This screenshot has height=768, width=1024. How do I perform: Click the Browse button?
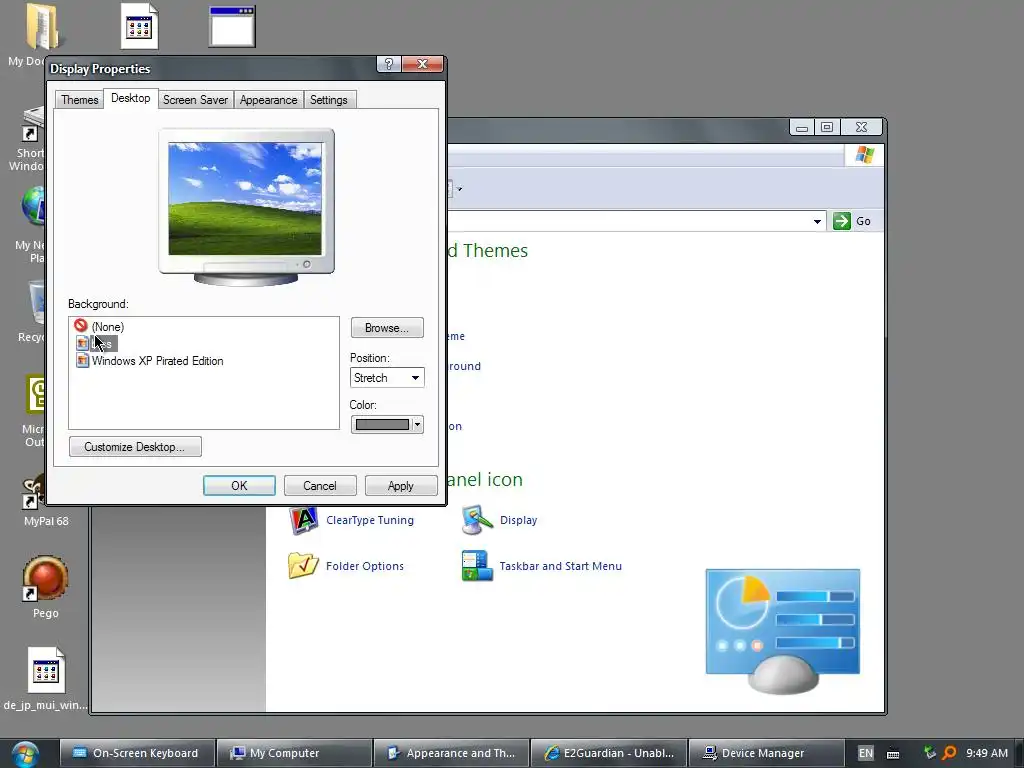coord(387,328)
